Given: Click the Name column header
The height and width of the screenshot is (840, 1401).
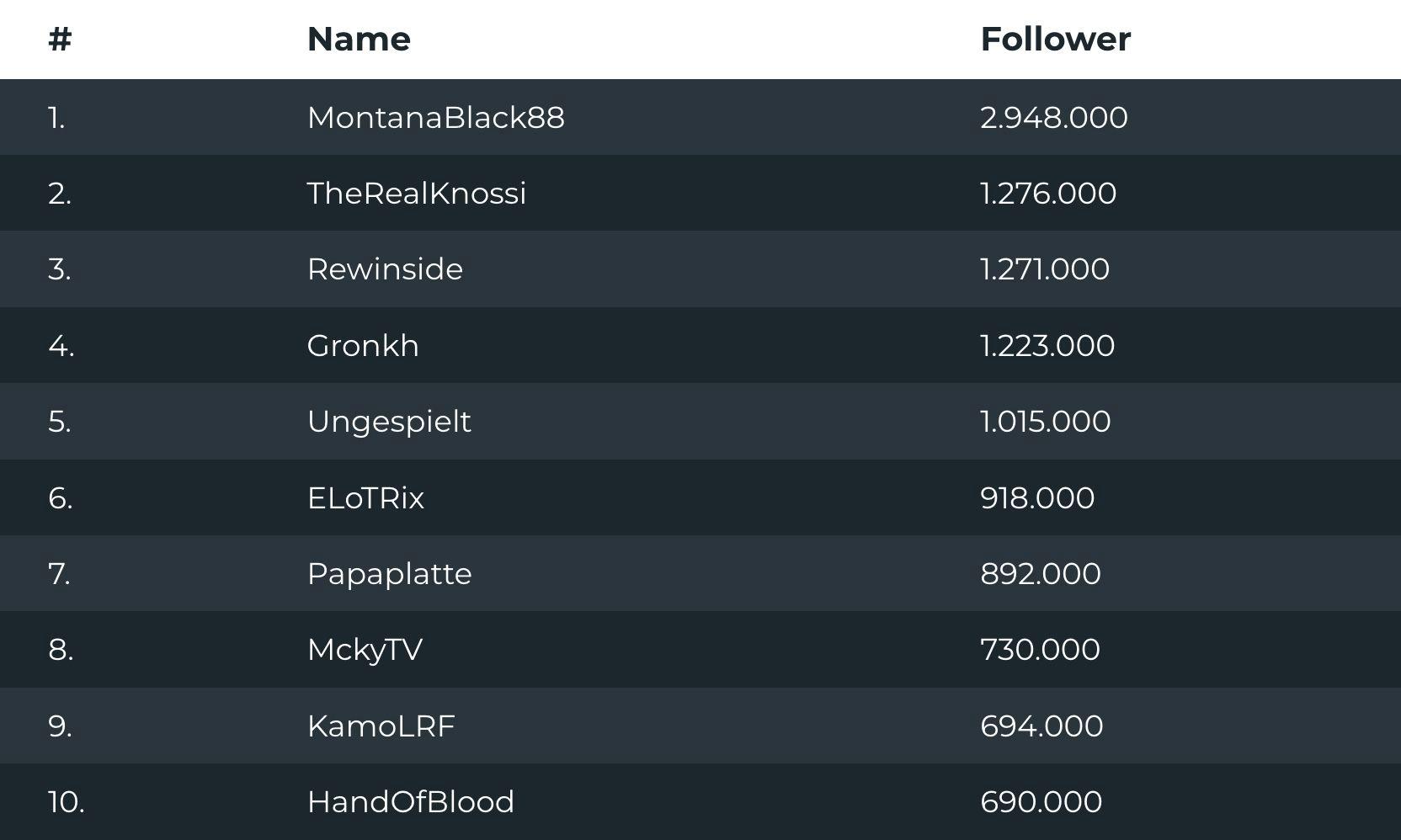Looking at the screenshot, I should (359, 40).
